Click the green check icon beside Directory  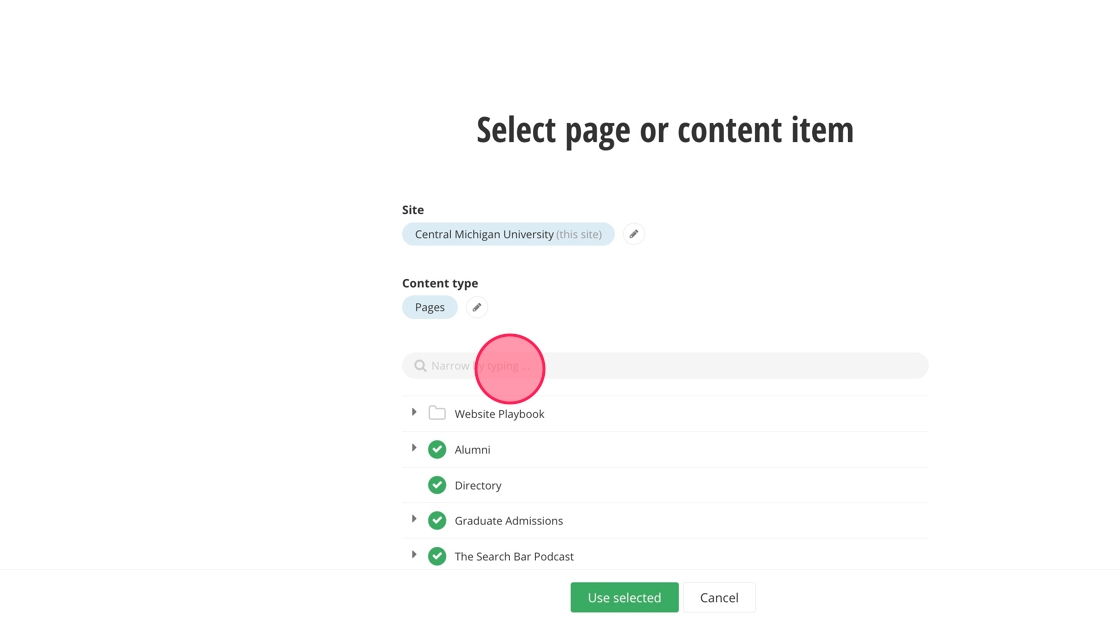(x=437, y=485)
